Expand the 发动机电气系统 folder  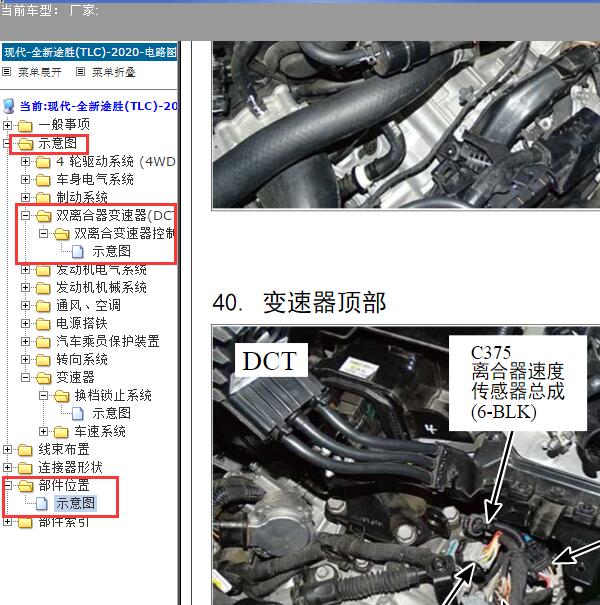pyautogui.click(x=25, y=269)
